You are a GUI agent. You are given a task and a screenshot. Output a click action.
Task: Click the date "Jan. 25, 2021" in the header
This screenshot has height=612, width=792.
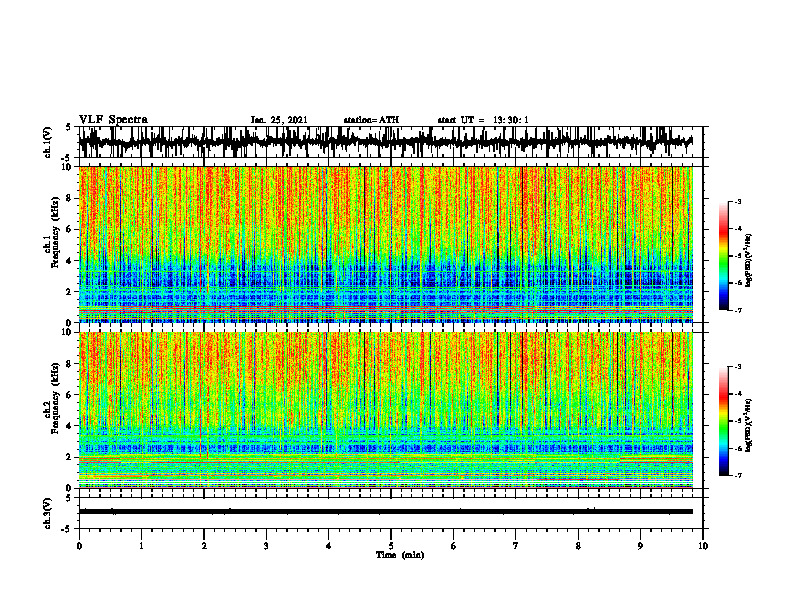pos(279,120)
